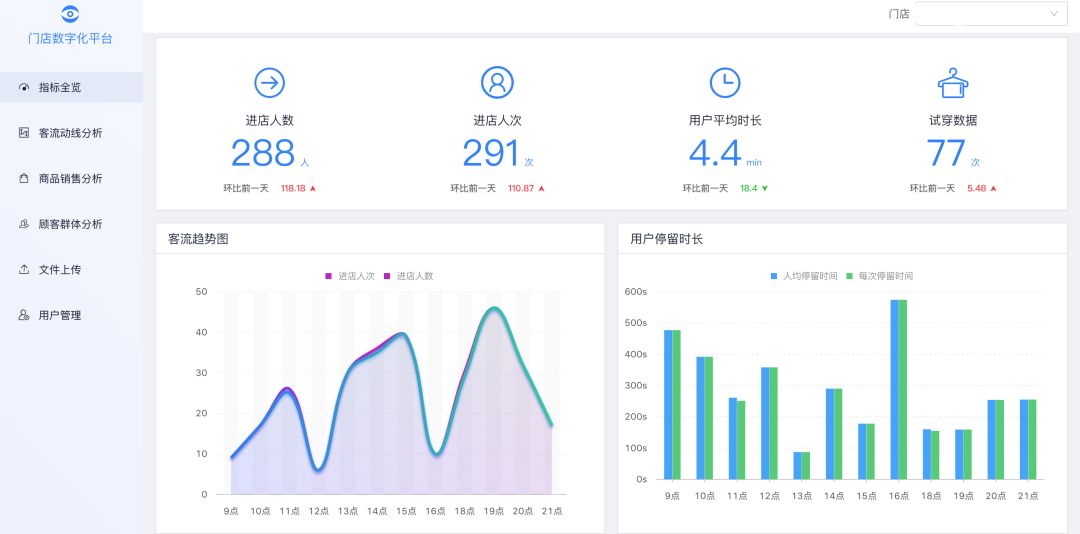This screenshot has height=534, width=1080.
Task: Click the 用户停留时长 panel title
Action: click(x=667, y=239)
